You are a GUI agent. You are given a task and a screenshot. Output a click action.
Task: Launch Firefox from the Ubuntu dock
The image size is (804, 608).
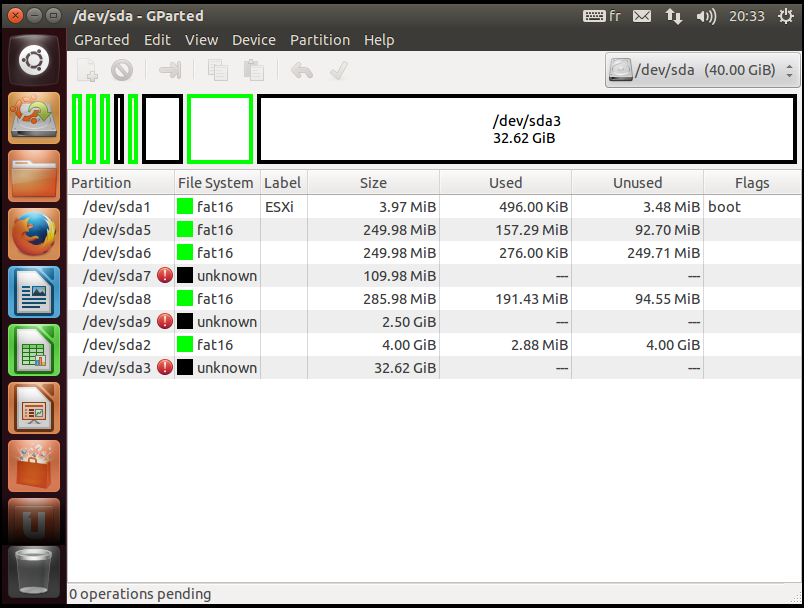35,236
